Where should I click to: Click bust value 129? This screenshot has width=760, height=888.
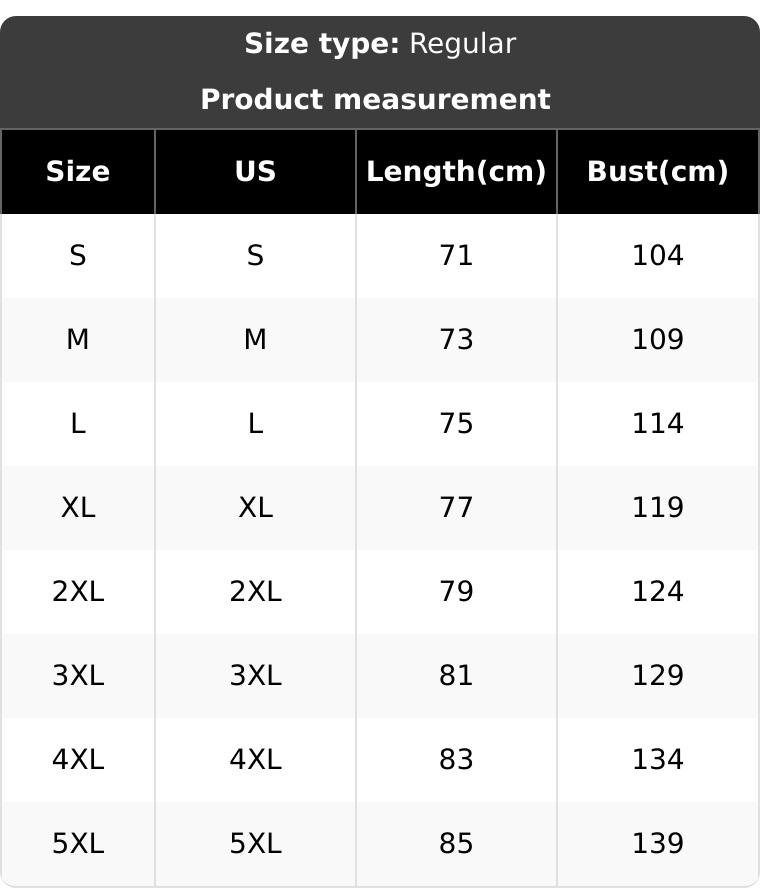[x=657, y=676]
